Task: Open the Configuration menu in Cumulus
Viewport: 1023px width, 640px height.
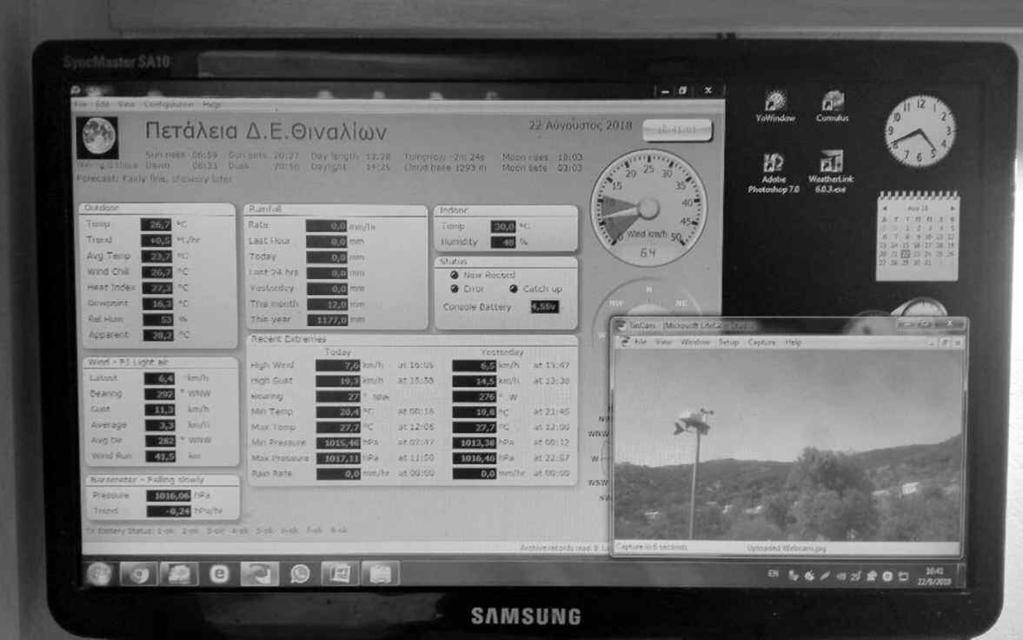Action: point(169,104)
